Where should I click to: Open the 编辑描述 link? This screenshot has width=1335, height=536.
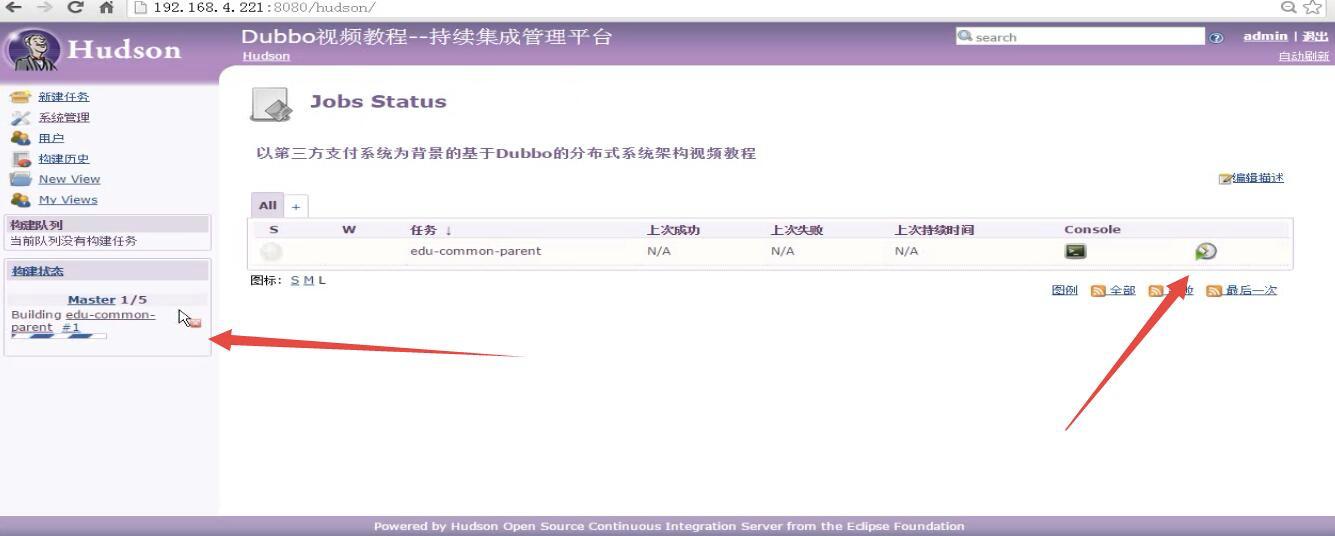(1258, 178)
